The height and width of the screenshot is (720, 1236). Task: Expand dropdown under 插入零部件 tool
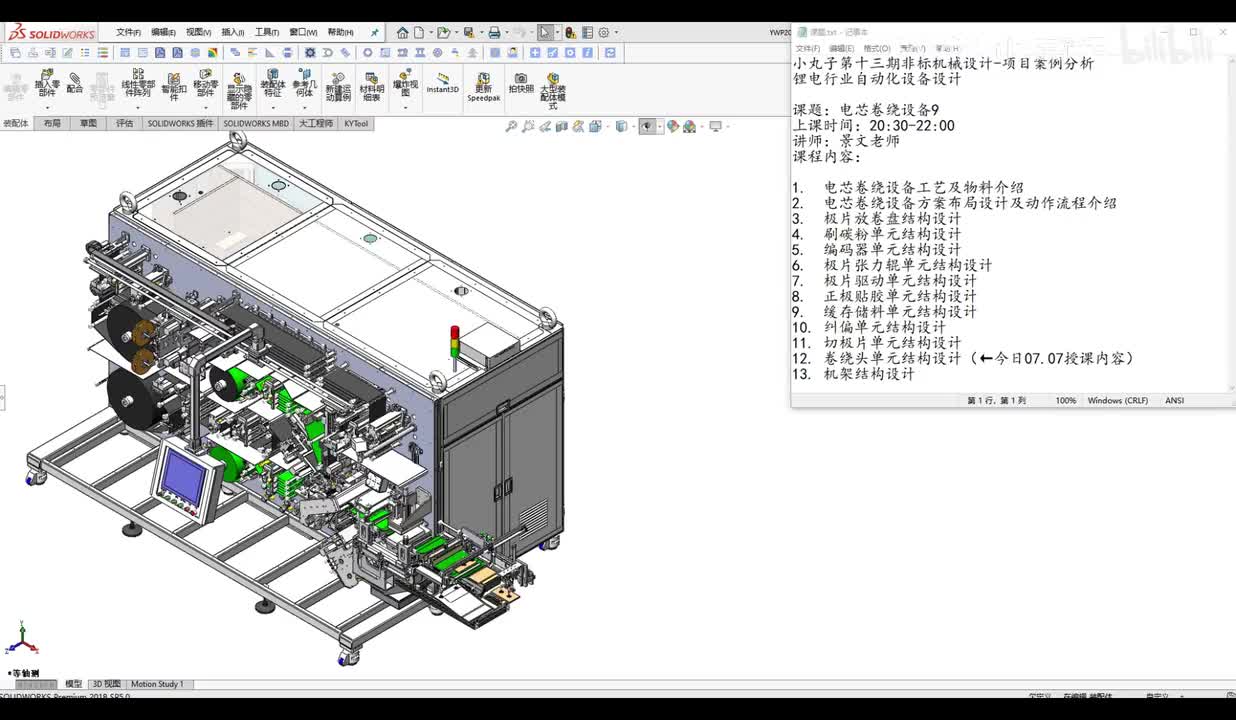(x=47, y=107)
